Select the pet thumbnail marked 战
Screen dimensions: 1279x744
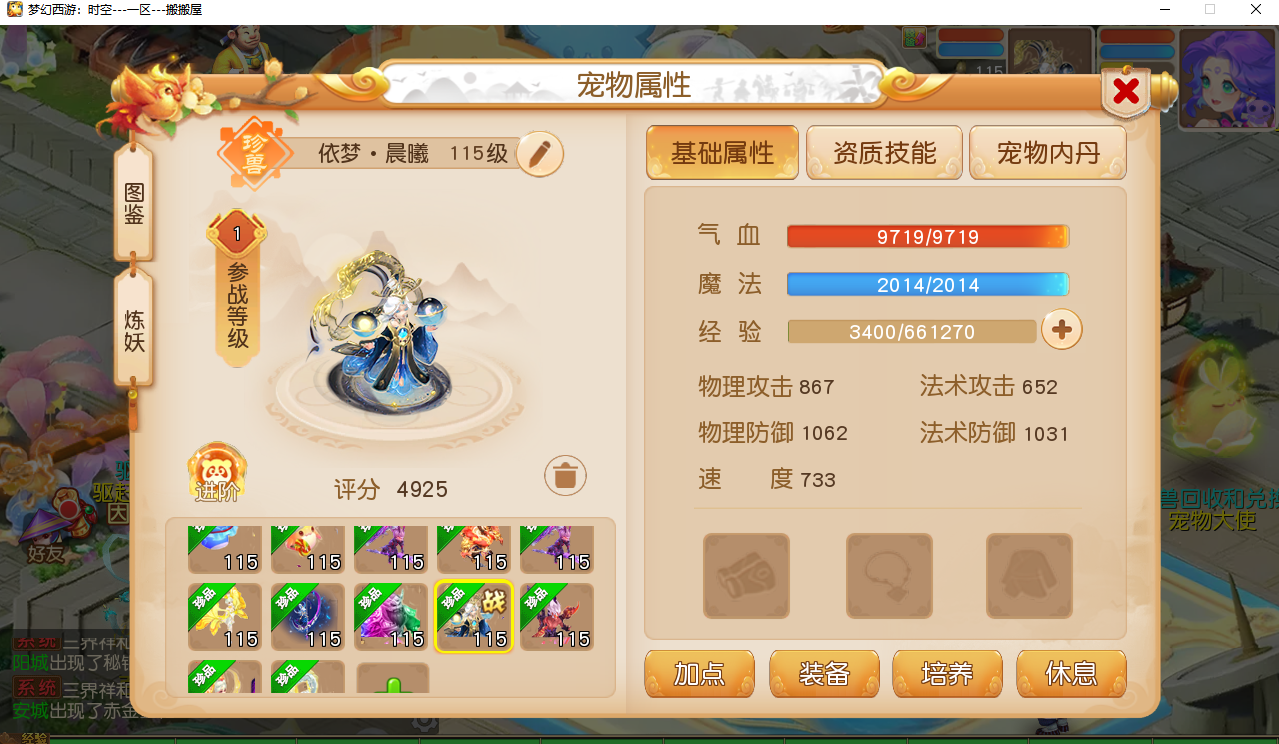pyautogui.click(x=474, y=617)
